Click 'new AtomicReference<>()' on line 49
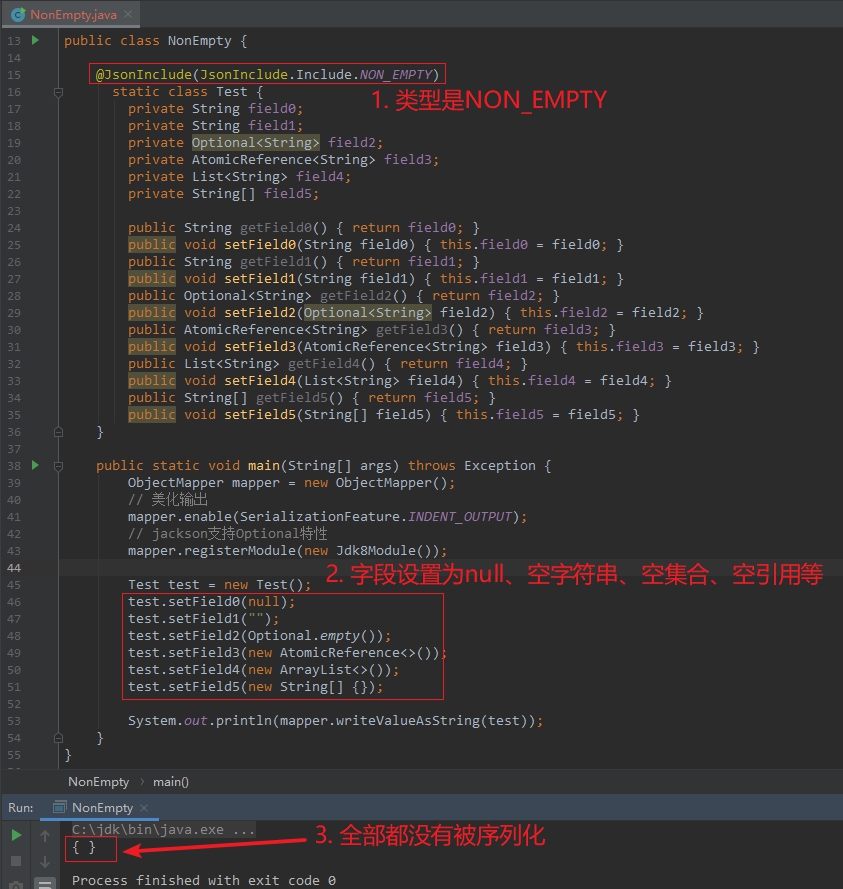This screenshot has width=843, height=889. (x=343, y=653)
